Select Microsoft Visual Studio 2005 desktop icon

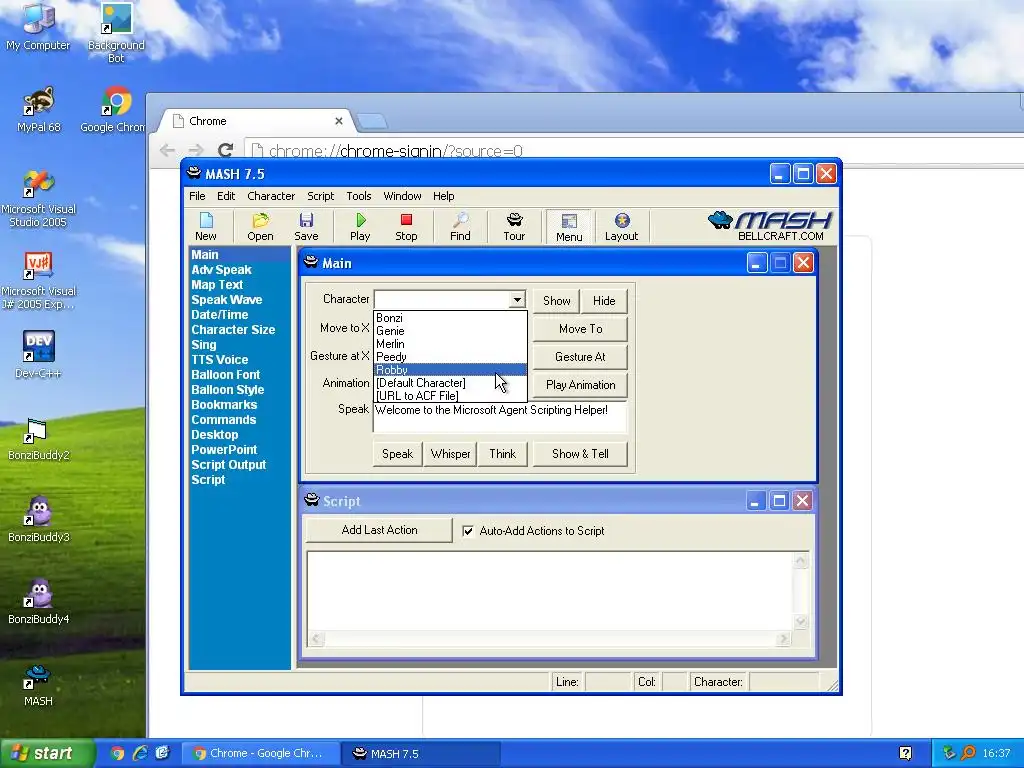(x=39, y=199)
